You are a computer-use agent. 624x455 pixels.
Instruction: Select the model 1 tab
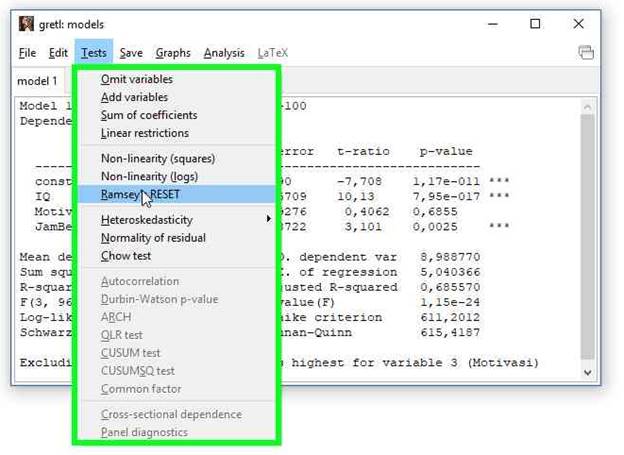coord(38,81)
